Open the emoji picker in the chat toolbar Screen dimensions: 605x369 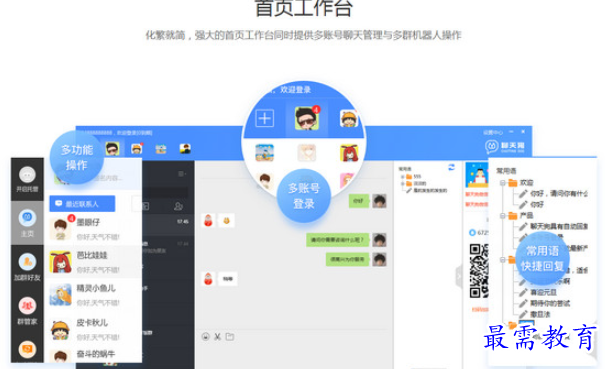tap(206, 337)
